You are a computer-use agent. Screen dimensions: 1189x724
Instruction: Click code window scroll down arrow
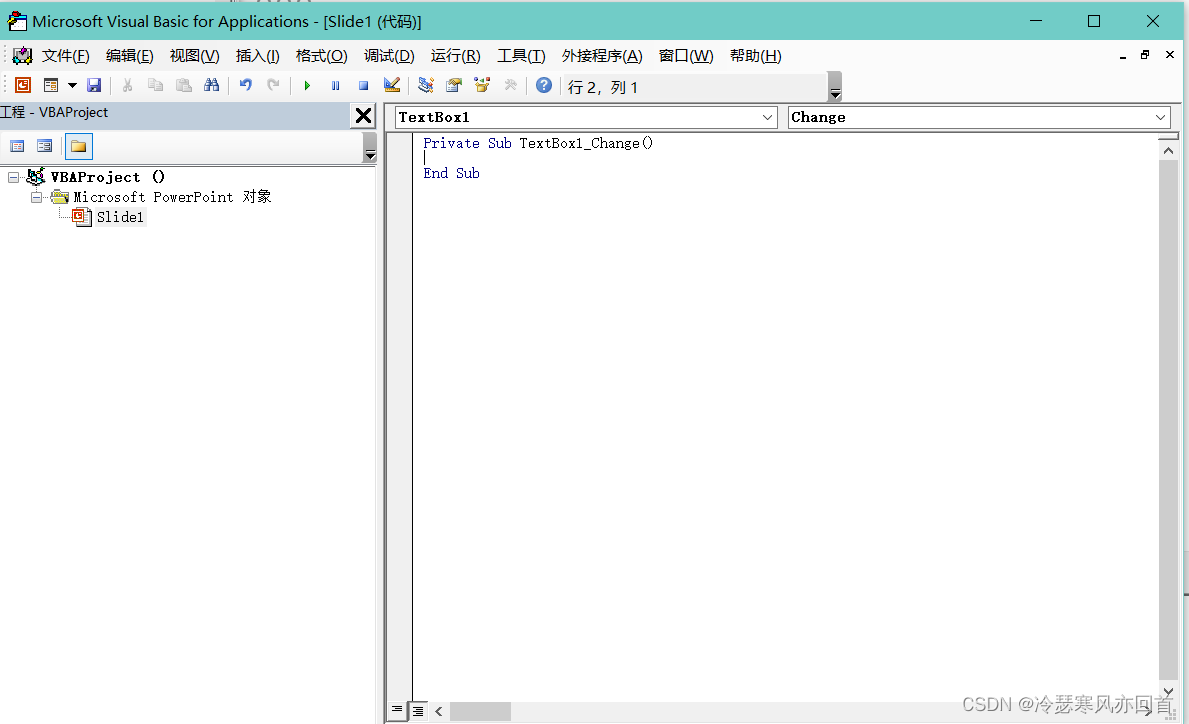point(1169,691)
